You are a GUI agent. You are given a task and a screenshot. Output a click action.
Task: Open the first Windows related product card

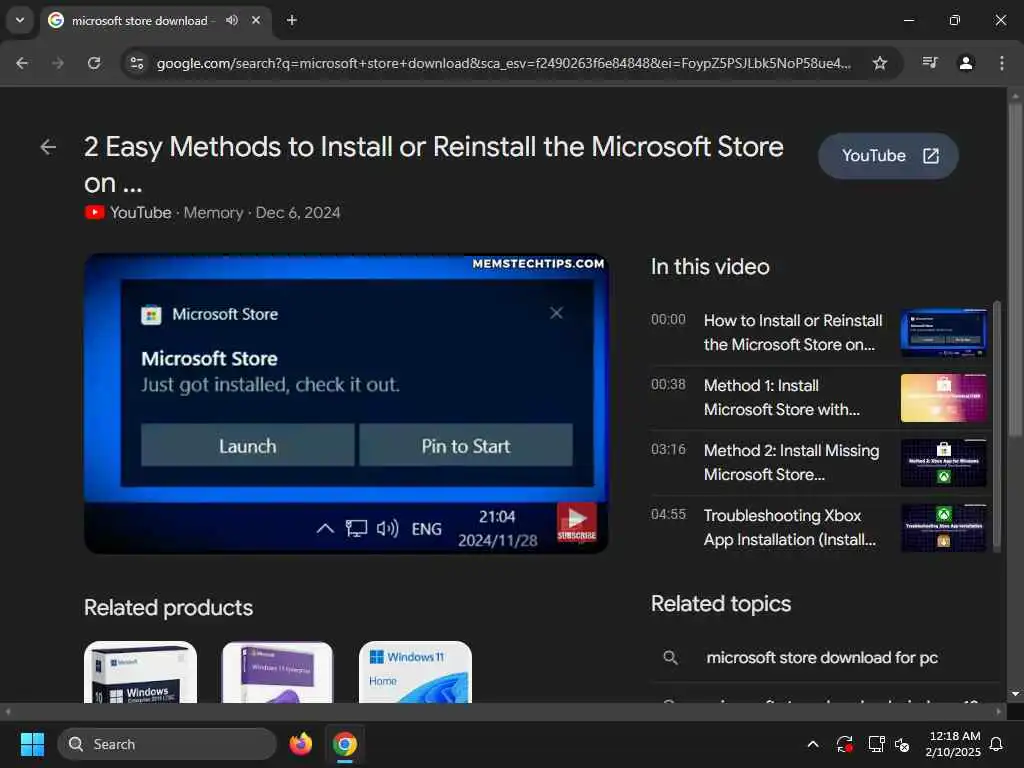(140, 672)
